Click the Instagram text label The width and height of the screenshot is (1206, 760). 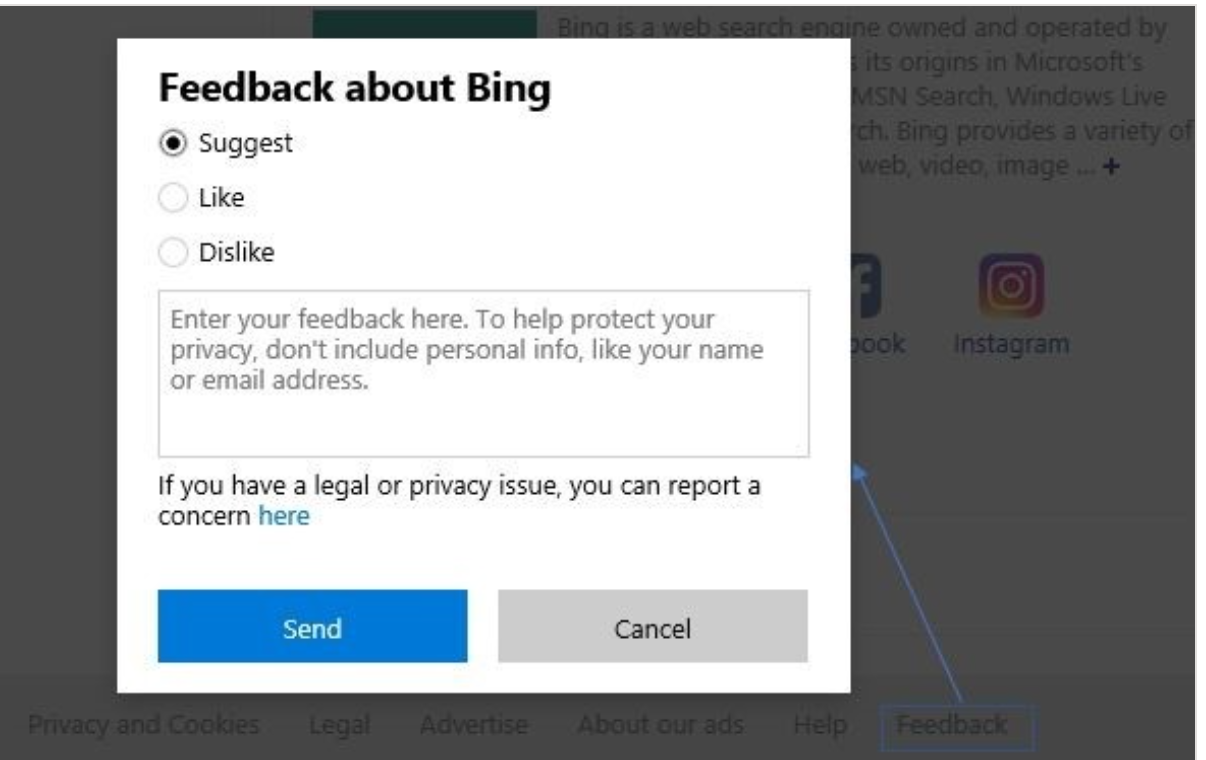click(1011, 344)
